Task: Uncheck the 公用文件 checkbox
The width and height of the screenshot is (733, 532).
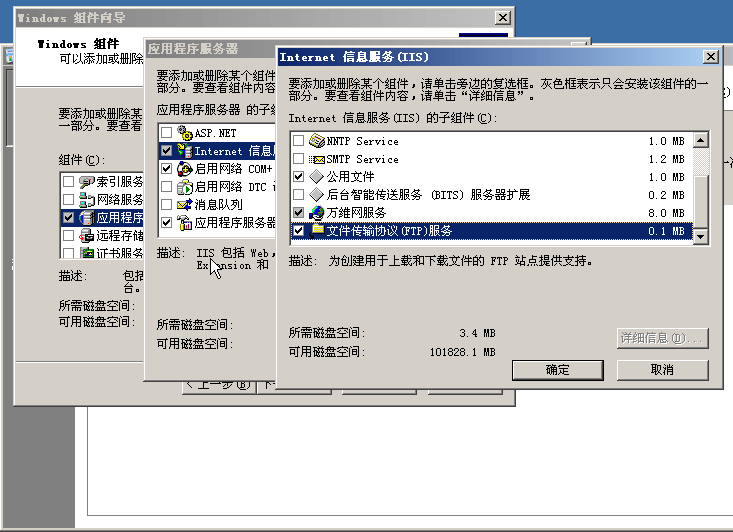Action: point(298,177)
